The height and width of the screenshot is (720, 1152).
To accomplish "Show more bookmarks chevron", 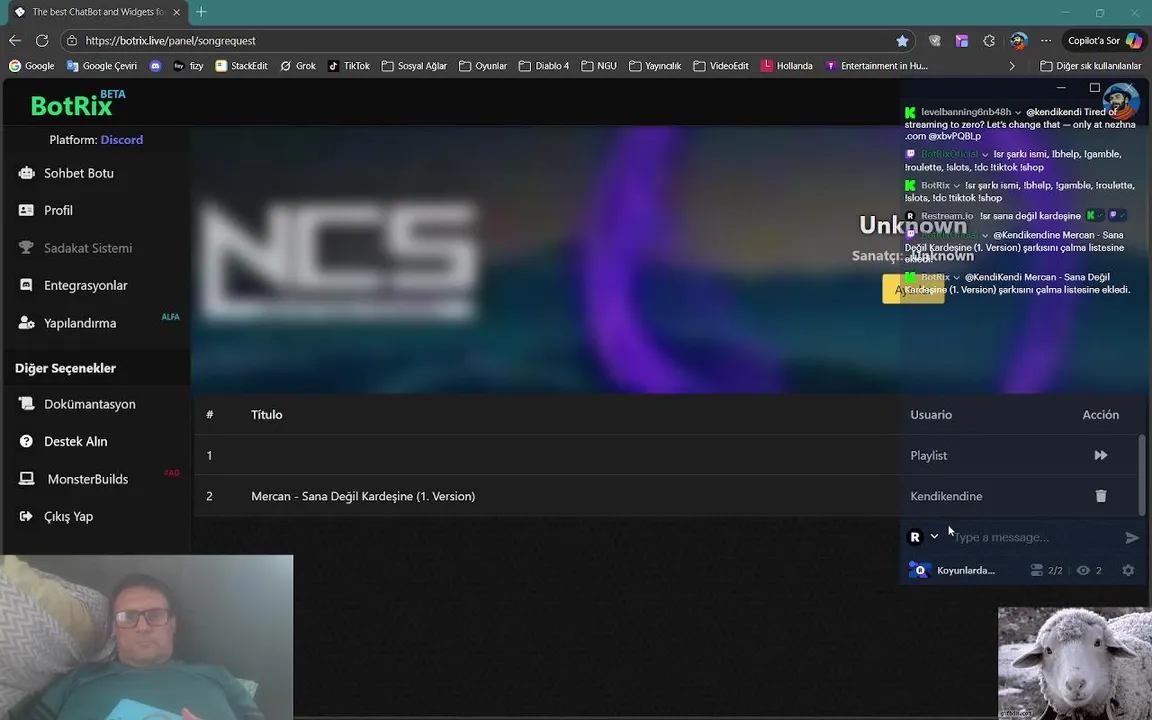I will (1012, 65).
